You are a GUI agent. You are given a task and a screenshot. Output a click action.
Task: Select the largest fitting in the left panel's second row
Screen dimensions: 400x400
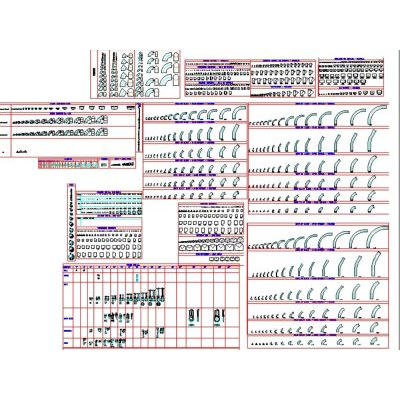click(x=103, y=120)
